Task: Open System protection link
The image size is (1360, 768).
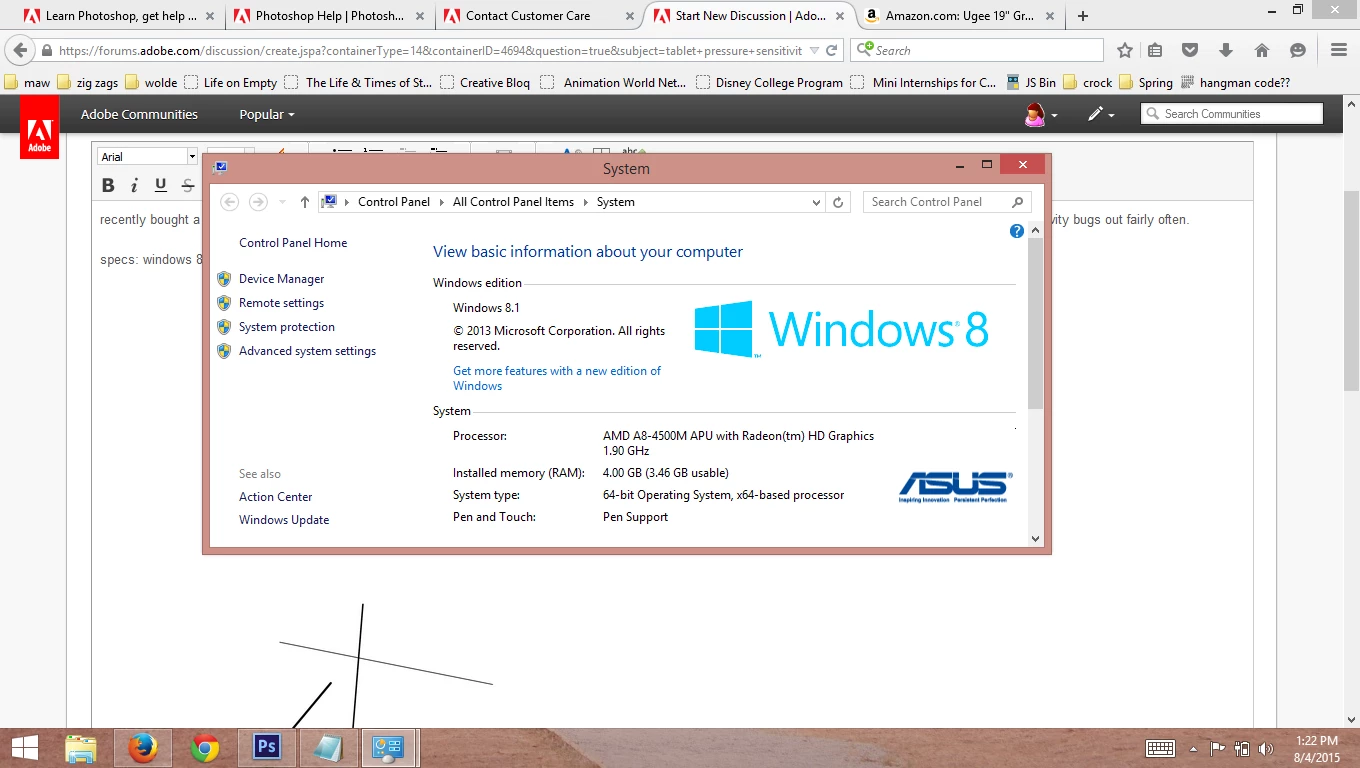Action: 287,327
